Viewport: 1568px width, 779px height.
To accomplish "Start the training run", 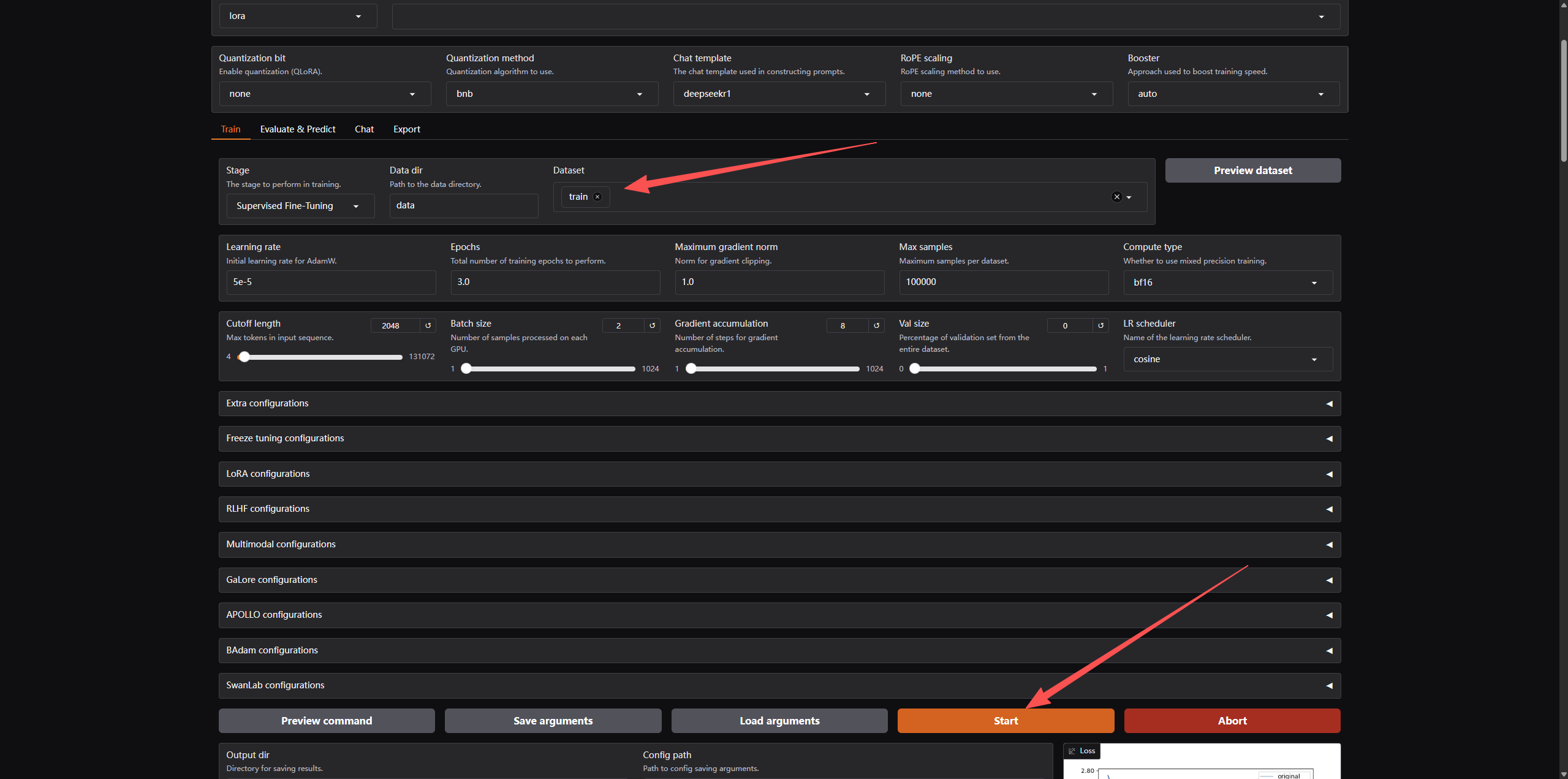I will point(1006,721).
